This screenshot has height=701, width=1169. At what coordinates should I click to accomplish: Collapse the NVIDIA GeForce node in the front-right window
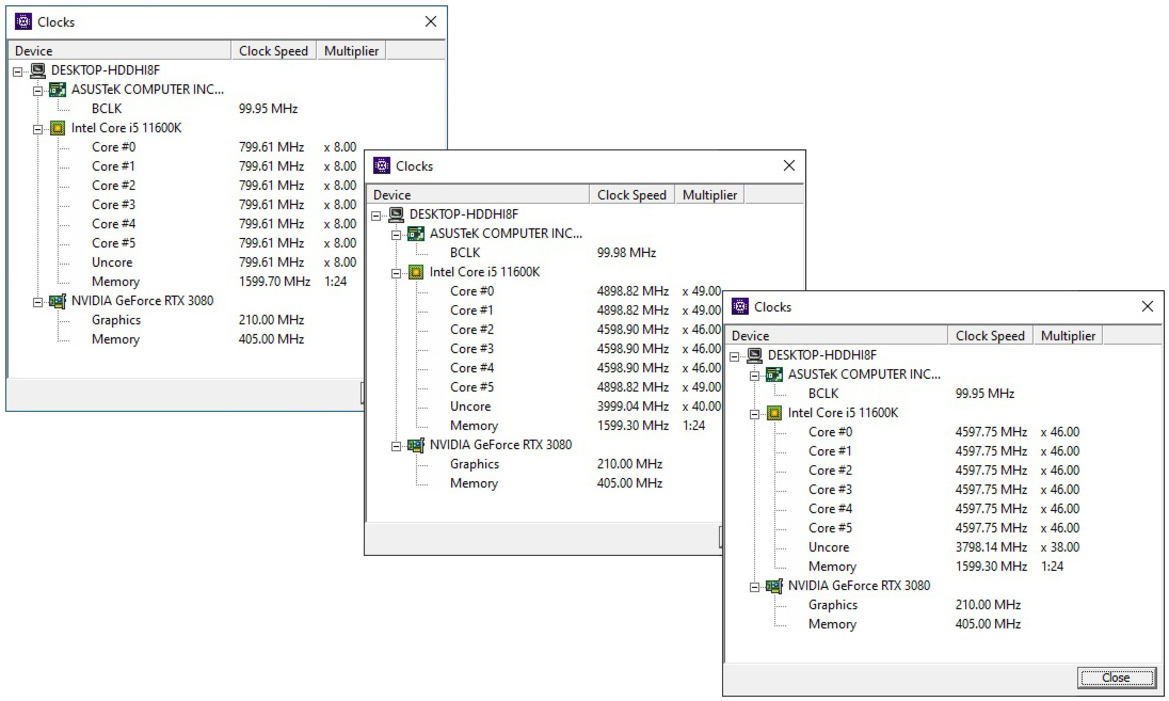pyautogui.click(x=754, y=587)
